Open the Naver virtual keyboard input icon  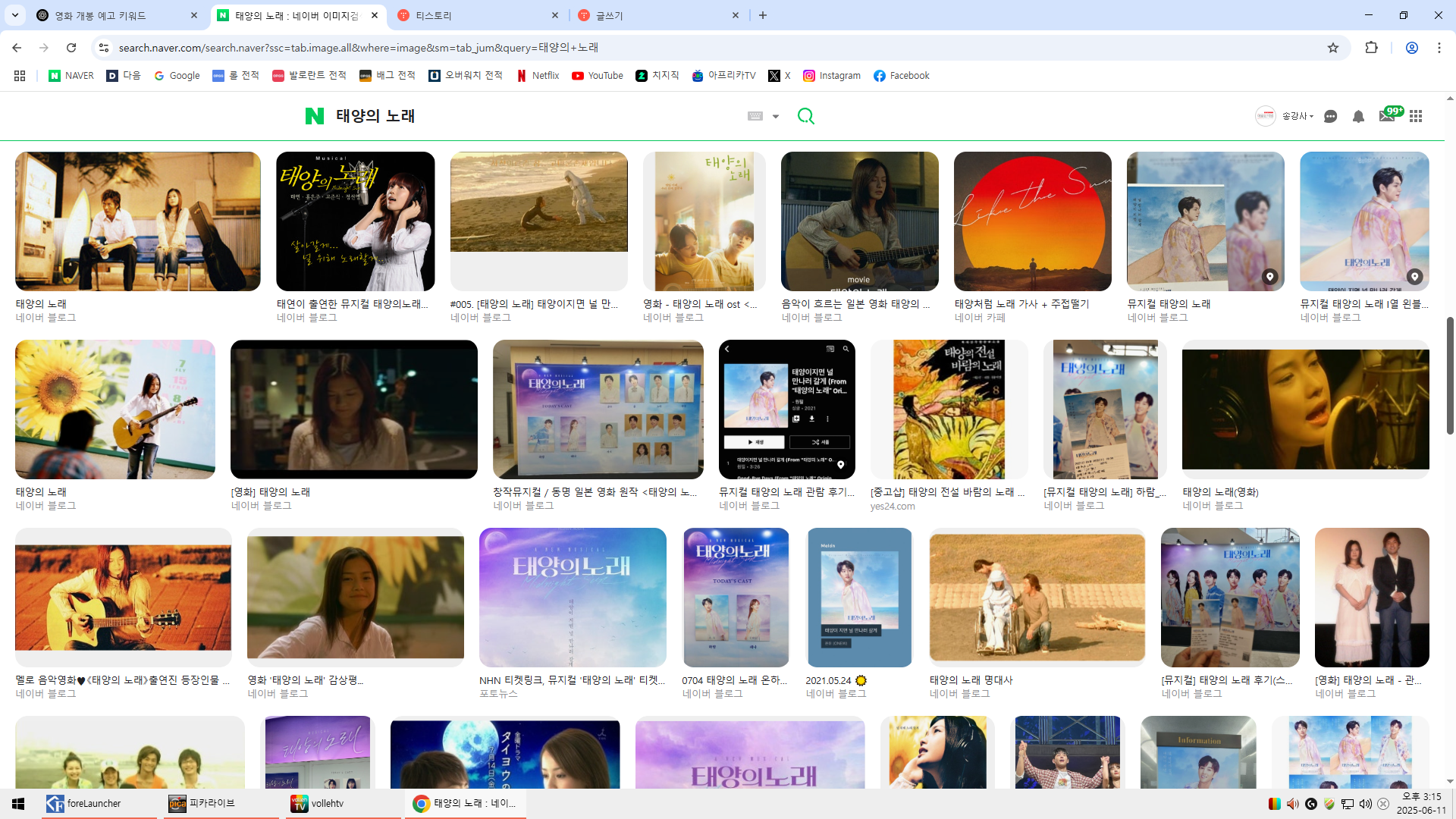point(755,116)
